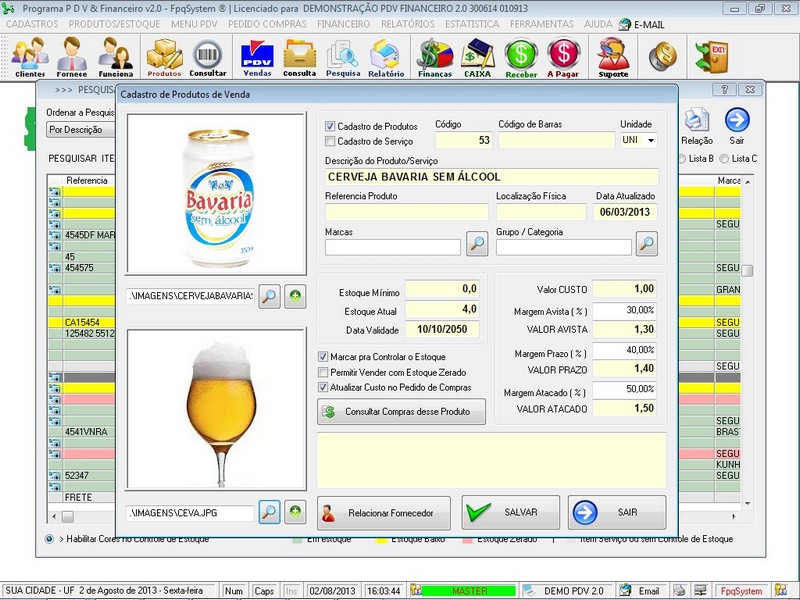Image resolution: width=800 pixels, height=600 pixels.
Task: Click the SAIR button in product form
Action: pos(617,512)
